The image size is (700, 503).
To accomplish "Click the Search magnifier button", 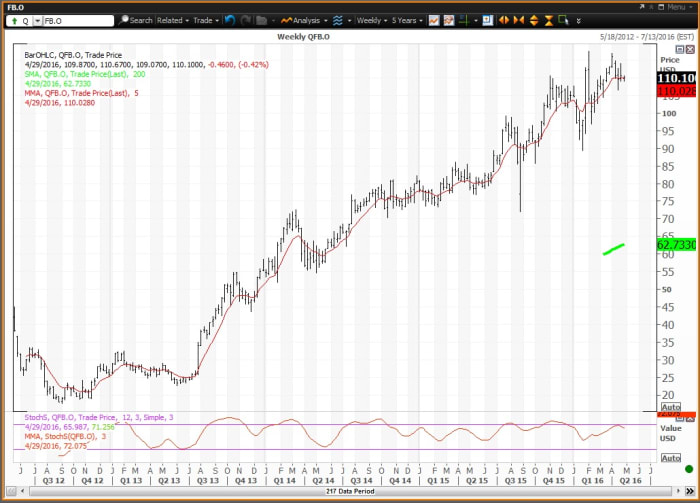I will (x=140, y=20).
